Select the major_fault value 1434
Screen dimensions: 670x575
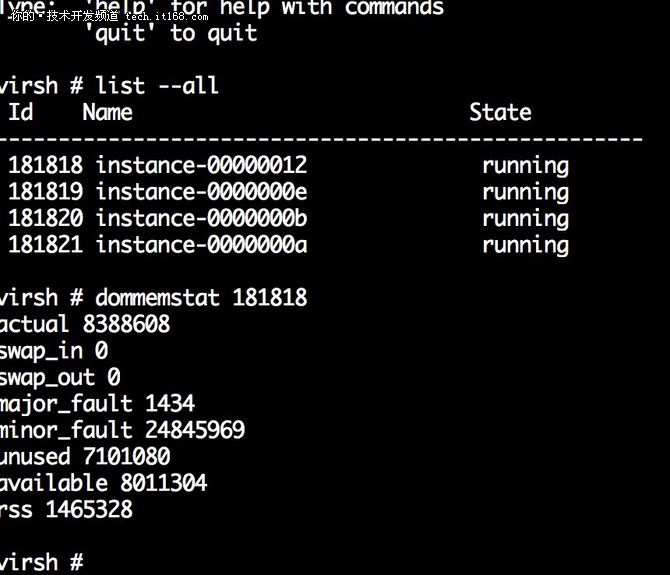click(x=170, y=403)
